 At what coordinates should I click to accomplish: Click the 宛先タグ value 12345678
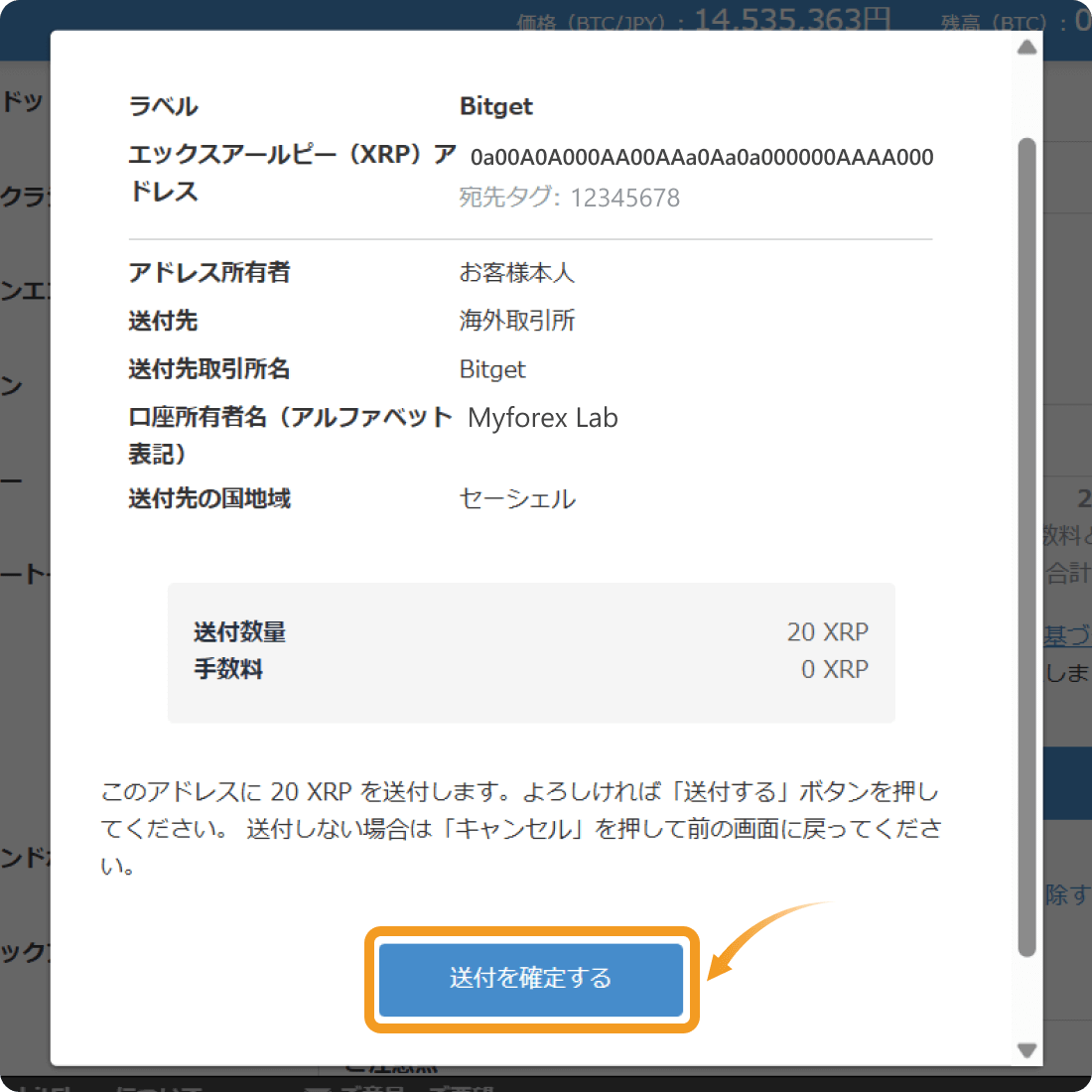click(x=624, y=198)
